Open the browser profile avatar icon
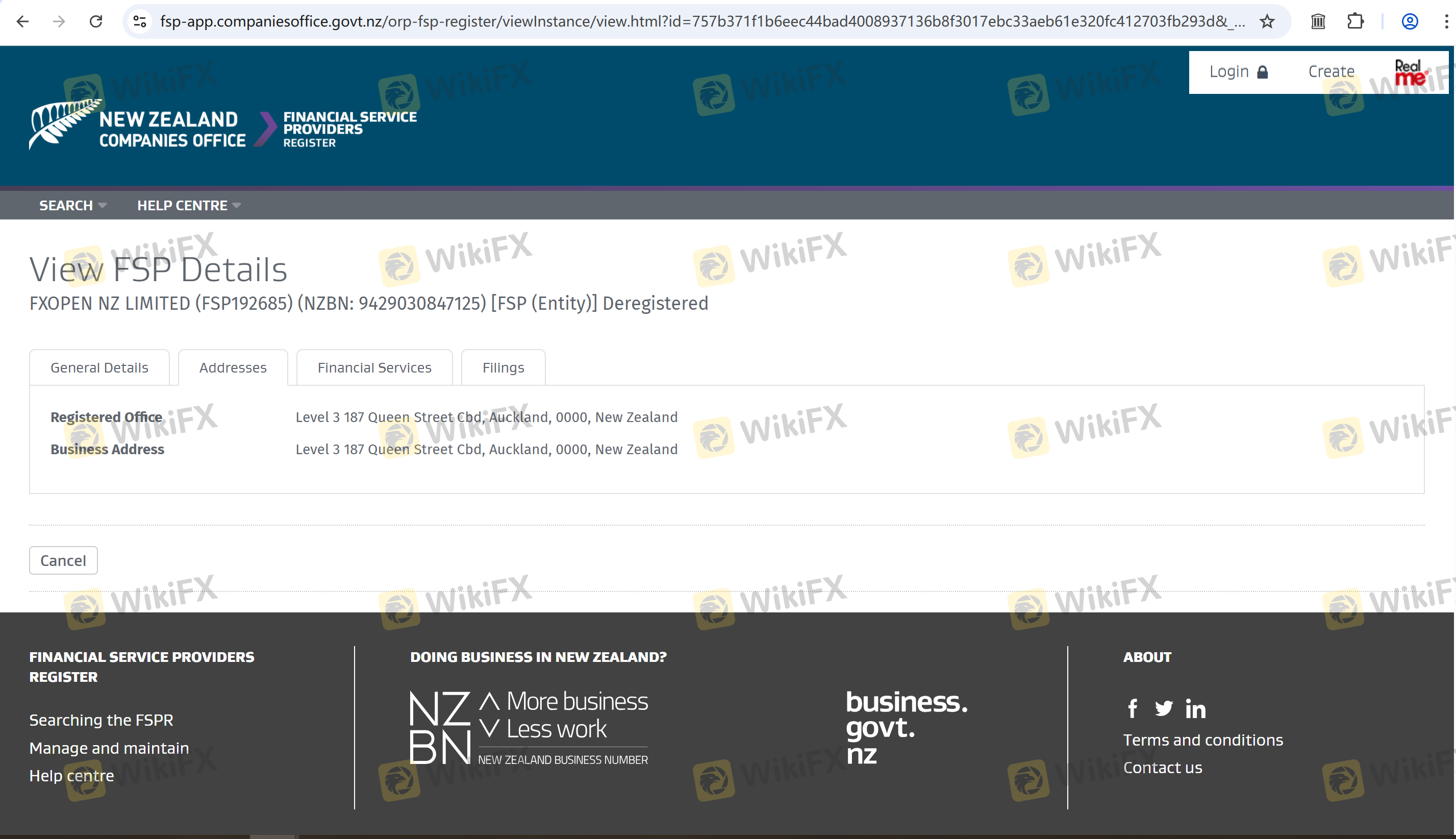The height and width of the screenshot is (839, 1456). [x=1410, y=22]
